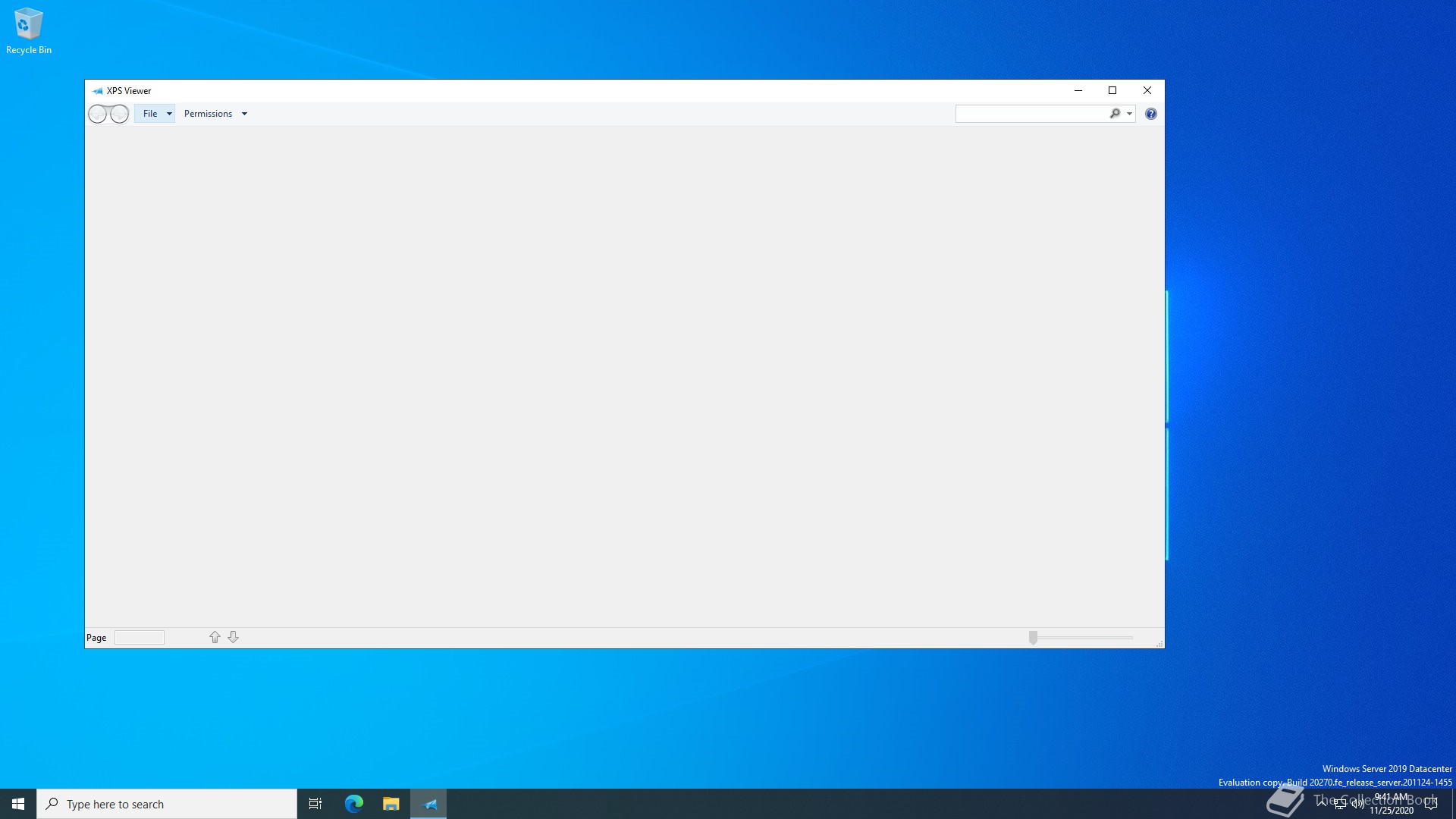1456x819 pixels.
Task: Open the Permissions menu
Action: point(208,114)
